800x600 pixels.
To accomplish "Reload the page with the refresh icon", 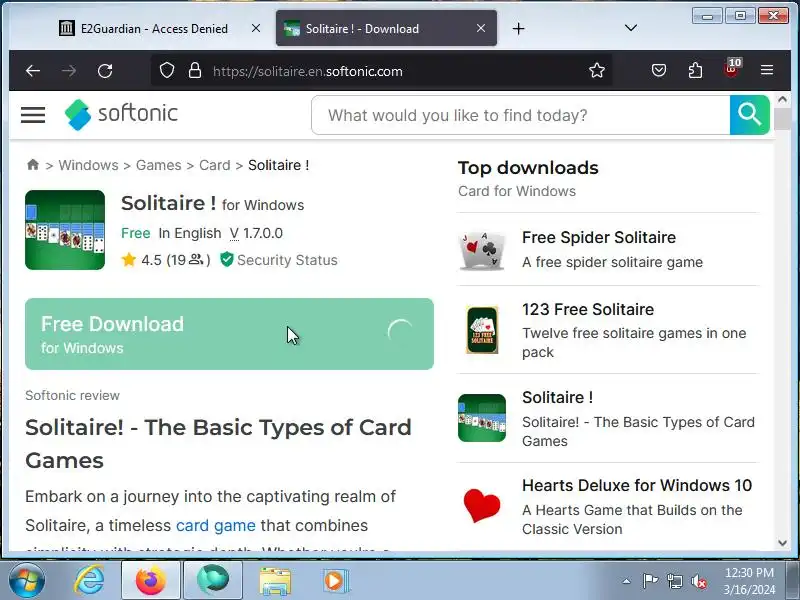I will [105, 71].
